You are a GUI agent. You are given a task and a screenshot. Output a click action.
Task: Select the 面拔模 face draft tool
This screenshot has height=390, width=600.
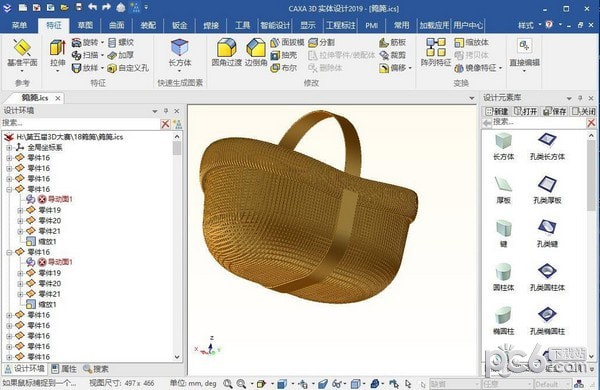click(x=287, y=42)
